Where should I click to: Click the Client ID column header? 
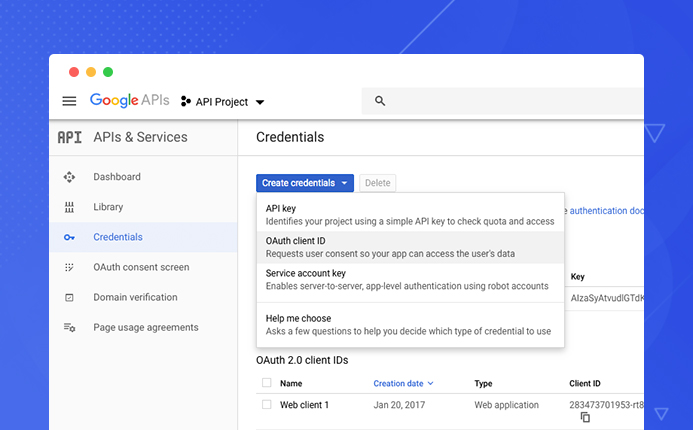(585, 384)
